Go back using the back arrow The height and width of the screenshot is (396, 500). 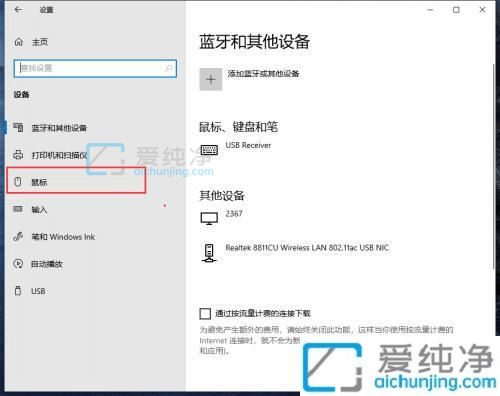18,10
